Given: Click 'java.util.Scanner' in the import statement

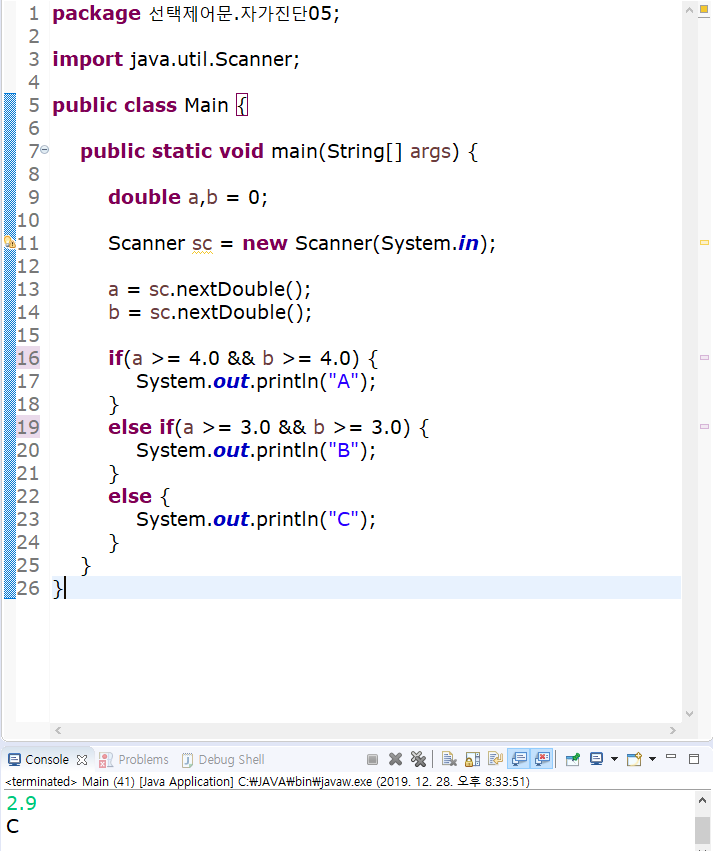Looking at the screenshot, I should pos(211,59).
